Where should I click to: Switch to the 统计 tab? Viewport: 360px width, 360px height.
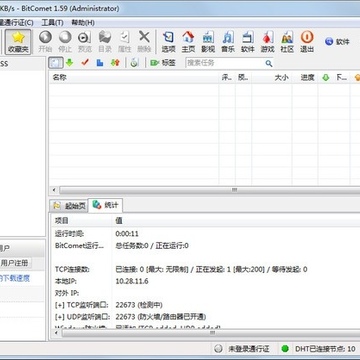click(105, 205)
